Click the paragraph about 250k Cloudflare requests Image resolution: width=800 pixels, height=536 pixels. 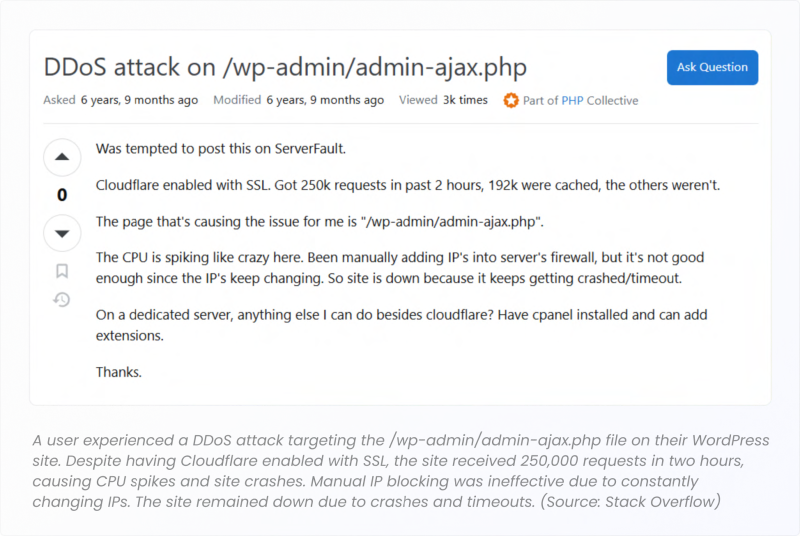(408, 185)
